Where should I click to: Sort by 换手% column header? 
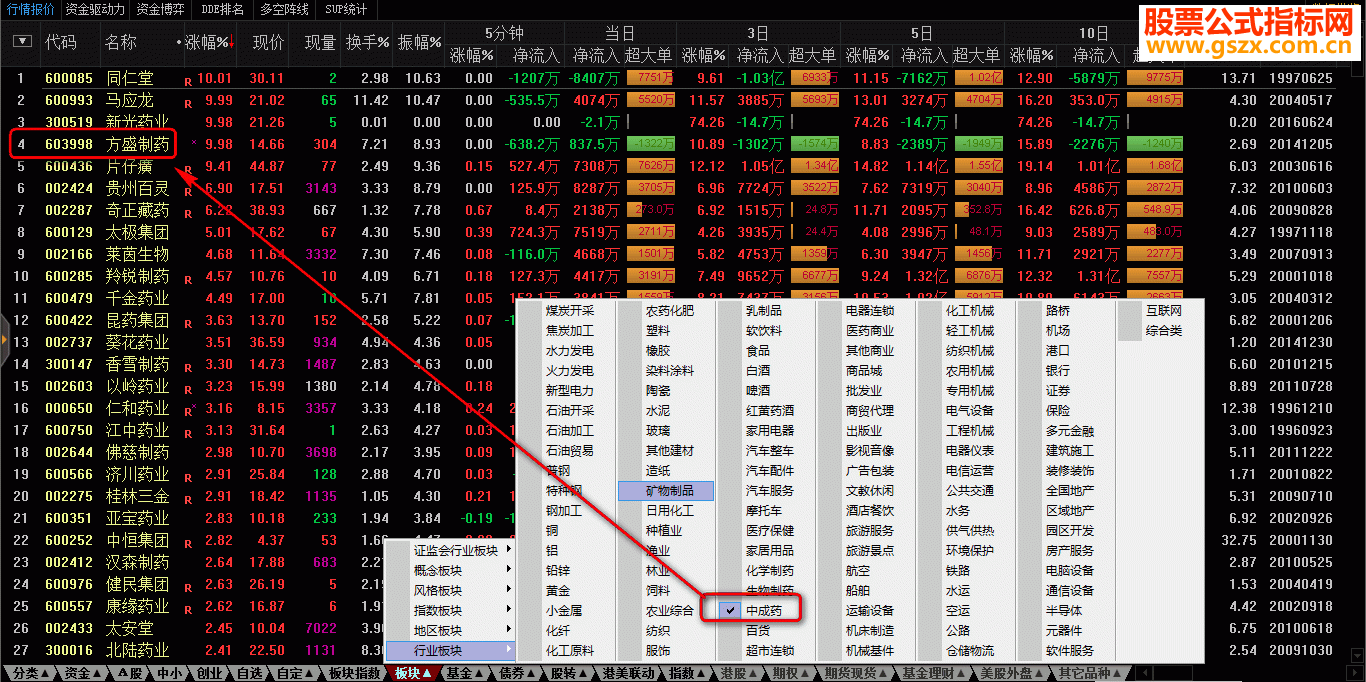pos(367,42)
